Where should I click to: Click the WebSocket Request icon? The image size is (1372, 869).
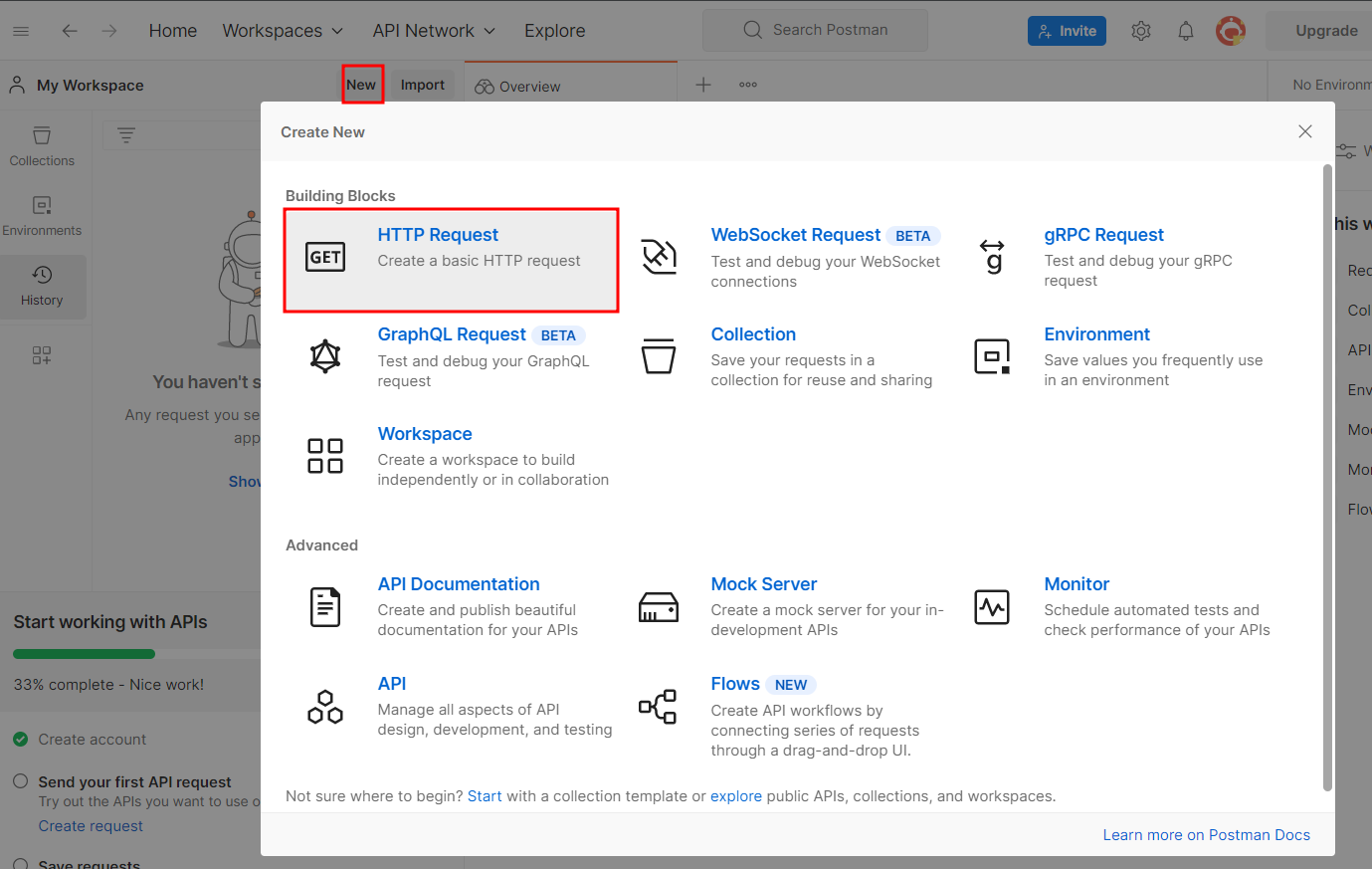[659, 257]
